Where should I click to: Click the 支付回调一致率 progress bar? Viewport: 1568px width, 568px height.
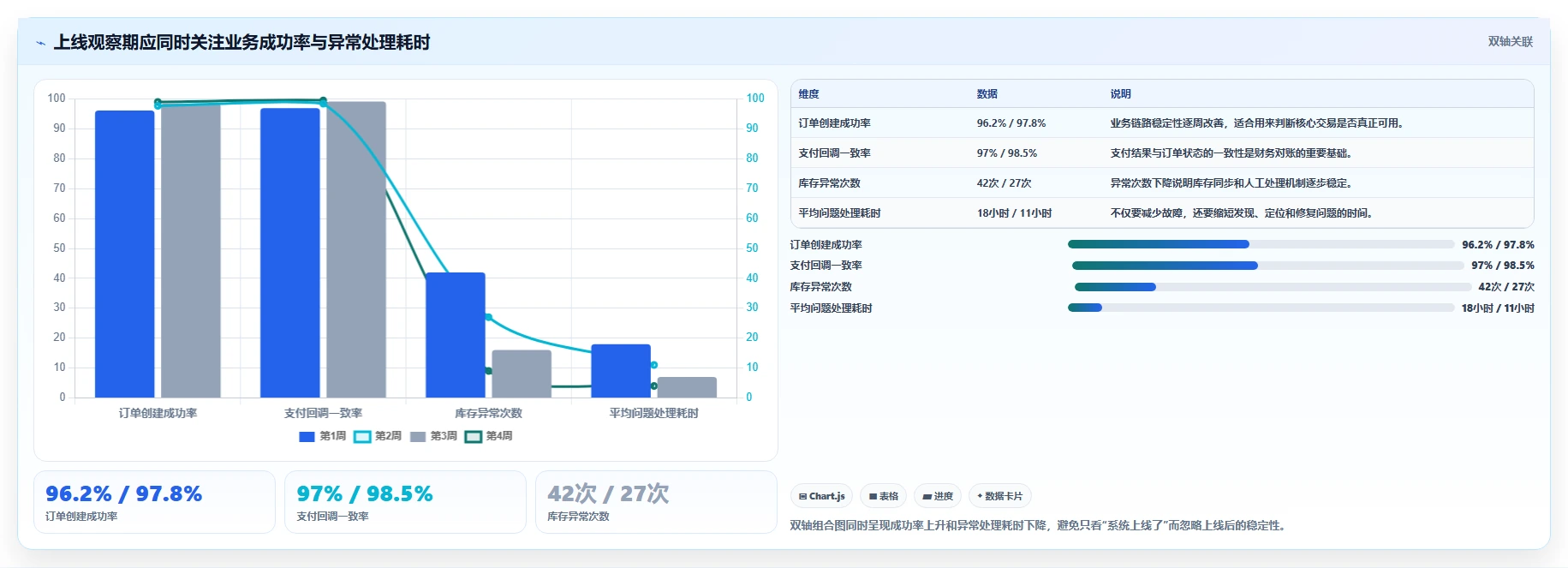pyautogui.click(x=1267, y=266)
